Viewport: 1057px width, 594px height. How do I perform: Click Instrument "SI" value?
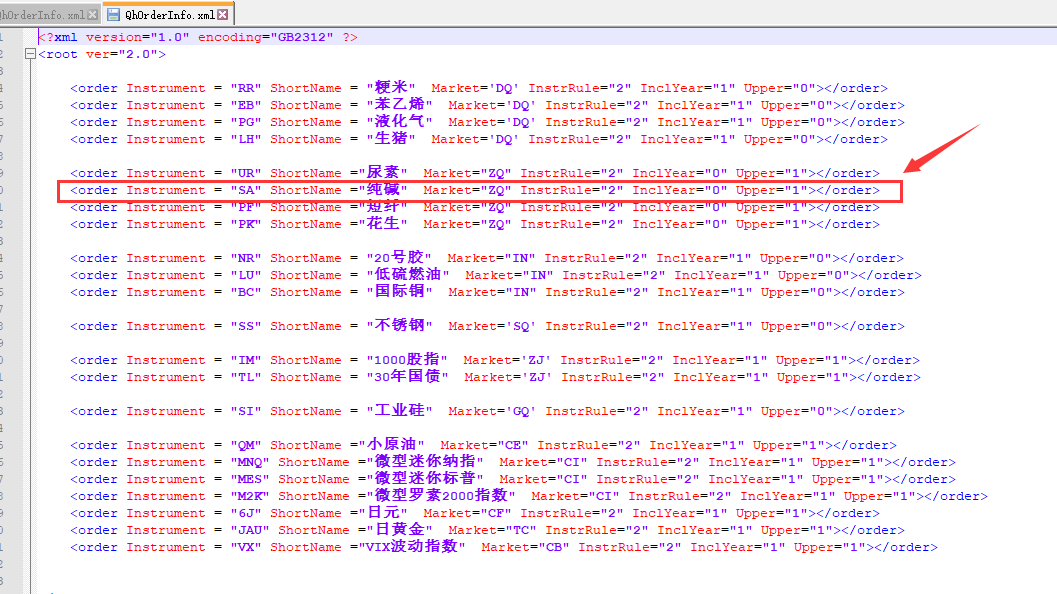(x=245, y=411)
